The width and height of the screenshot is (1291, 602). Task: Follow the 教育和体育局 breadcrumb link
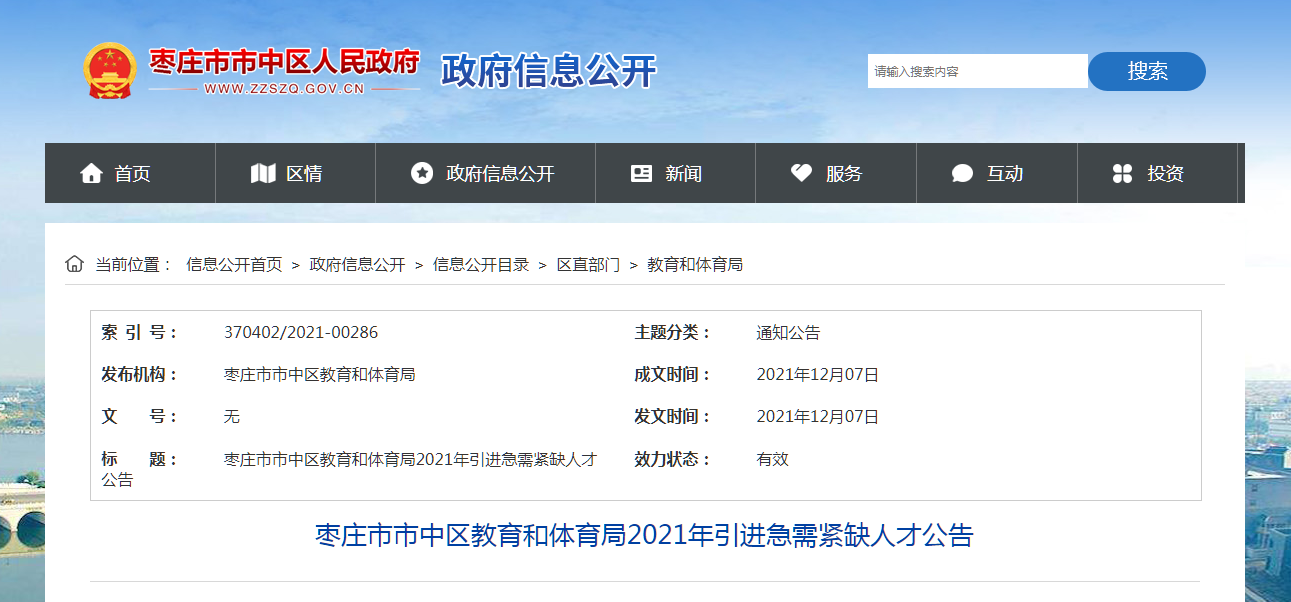695,265
